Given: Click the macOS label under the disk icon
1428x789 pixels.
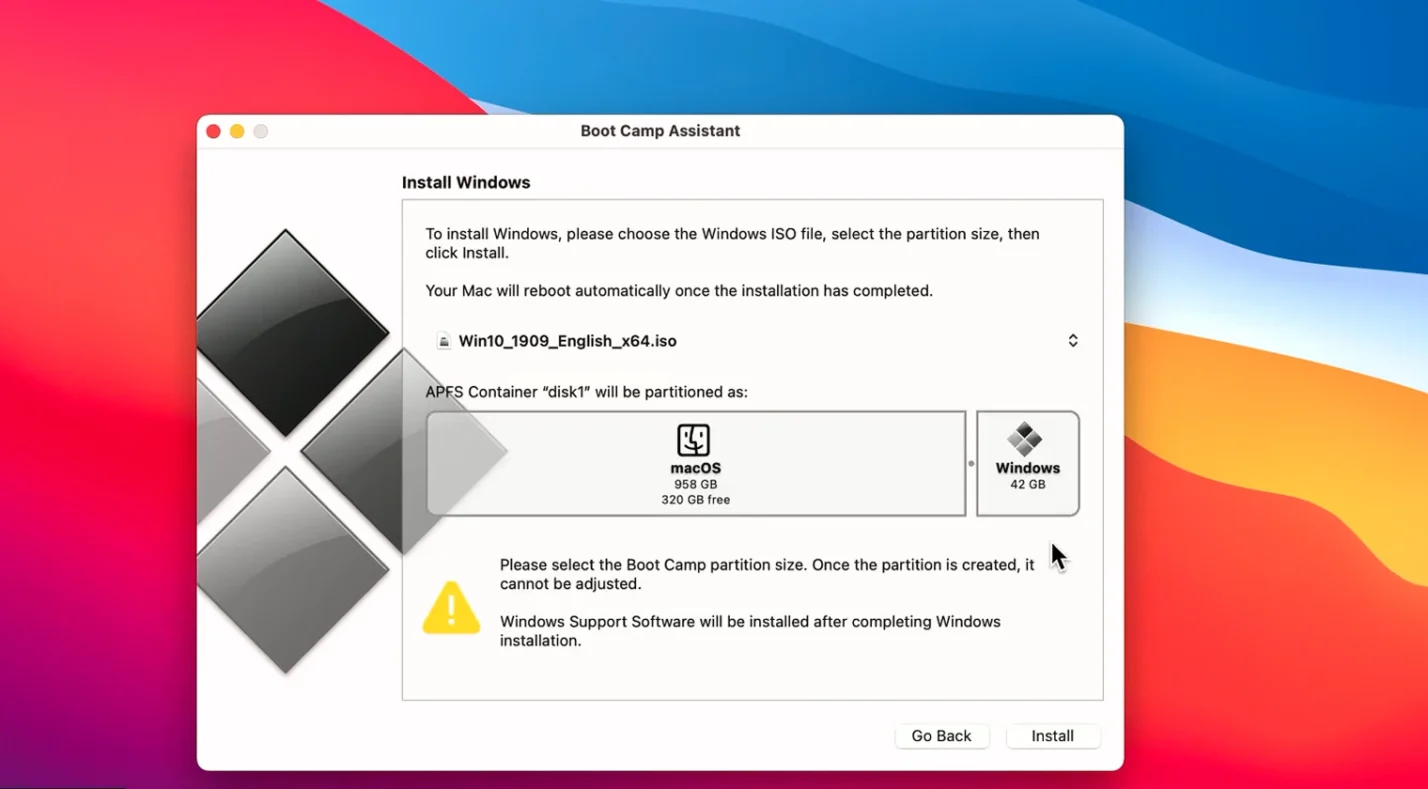Looking at the screenshot, I should [694, 466].
